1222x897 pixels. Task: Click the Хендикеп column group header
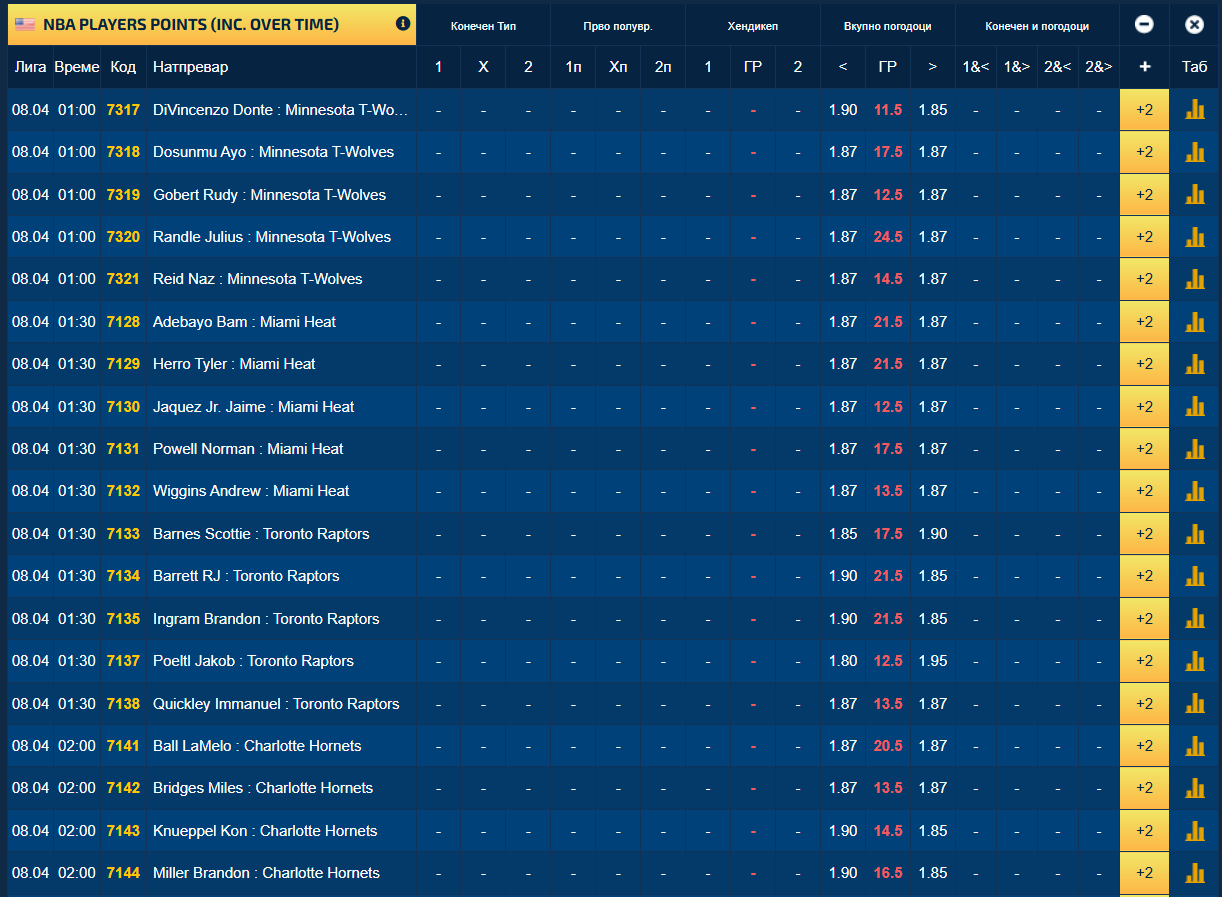coord(752,26)
